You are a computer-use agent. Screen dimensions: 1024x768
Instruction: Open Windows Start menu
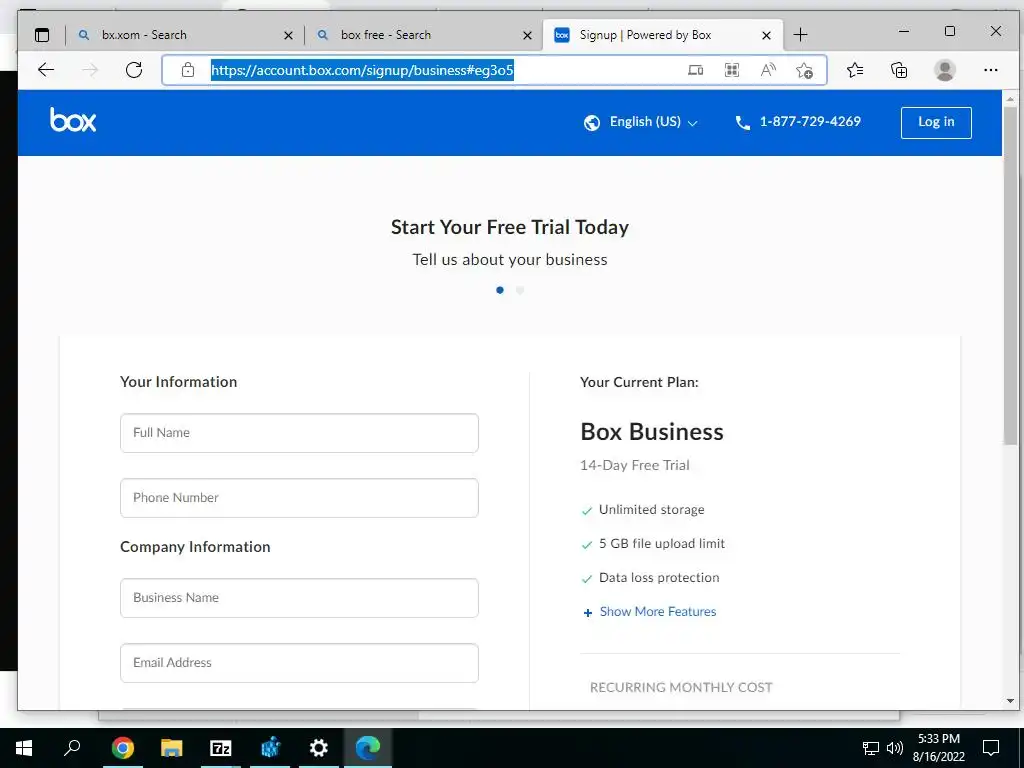24,748
